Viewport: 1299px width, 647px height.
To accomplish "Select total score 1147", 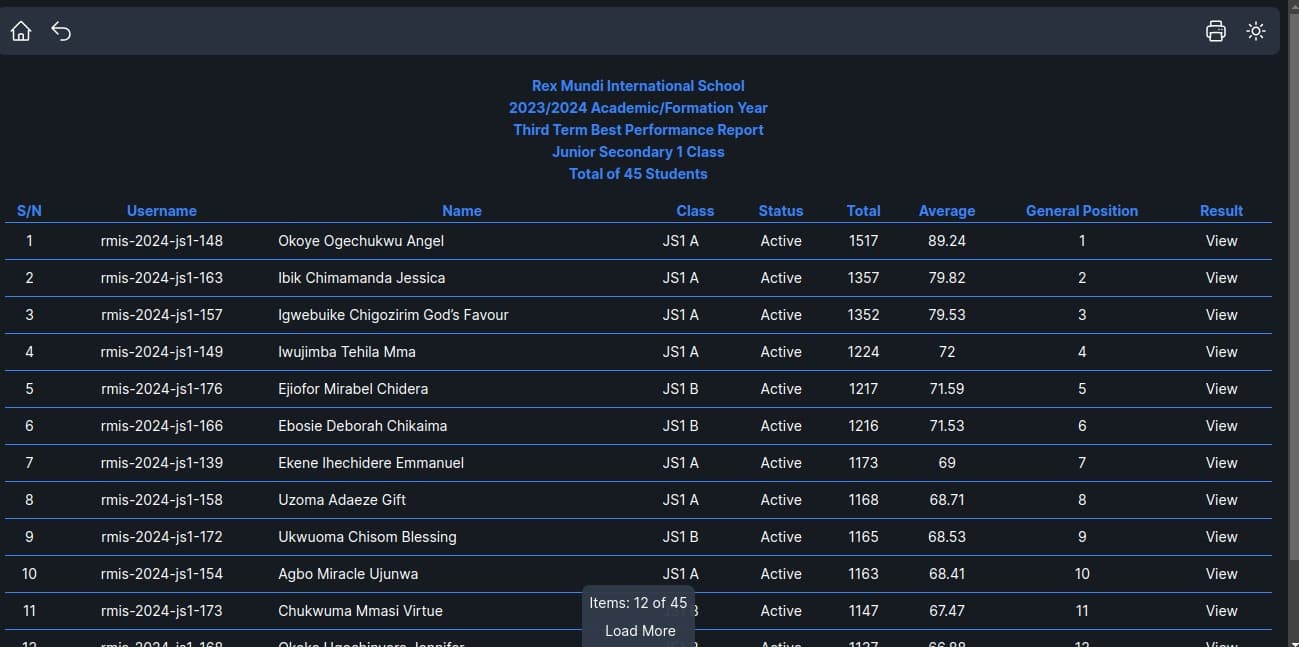I will (x=863, y=611).
